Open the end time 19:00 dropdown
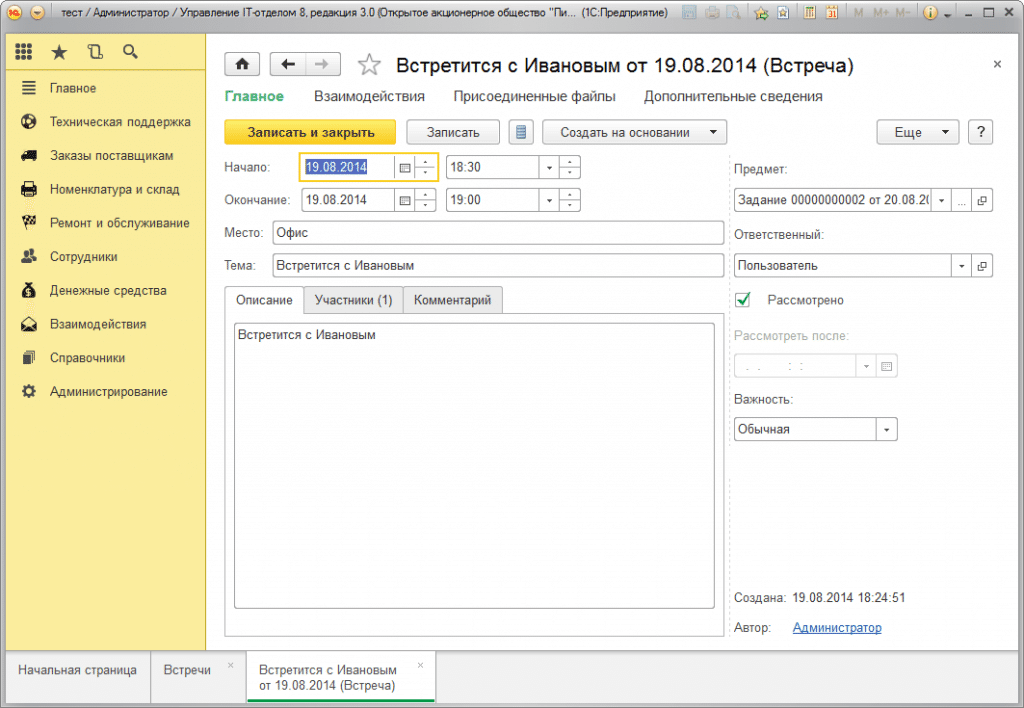This screenshot has height=708, width=1024. pos(549,200)
